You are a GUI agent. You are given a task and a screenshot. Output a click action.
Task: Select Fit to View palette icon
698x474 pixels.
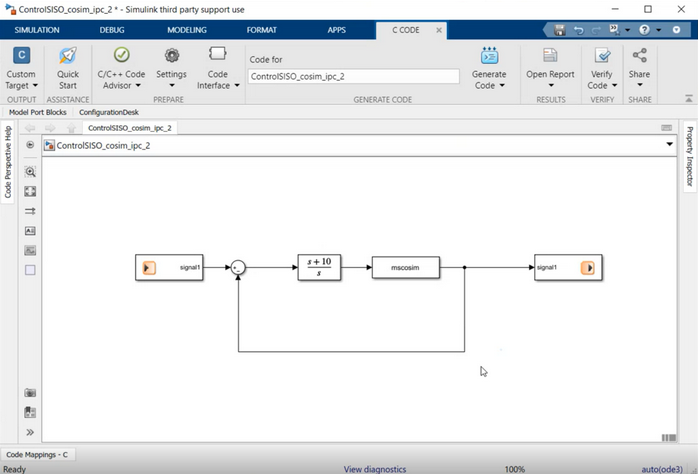click(30, 191)
